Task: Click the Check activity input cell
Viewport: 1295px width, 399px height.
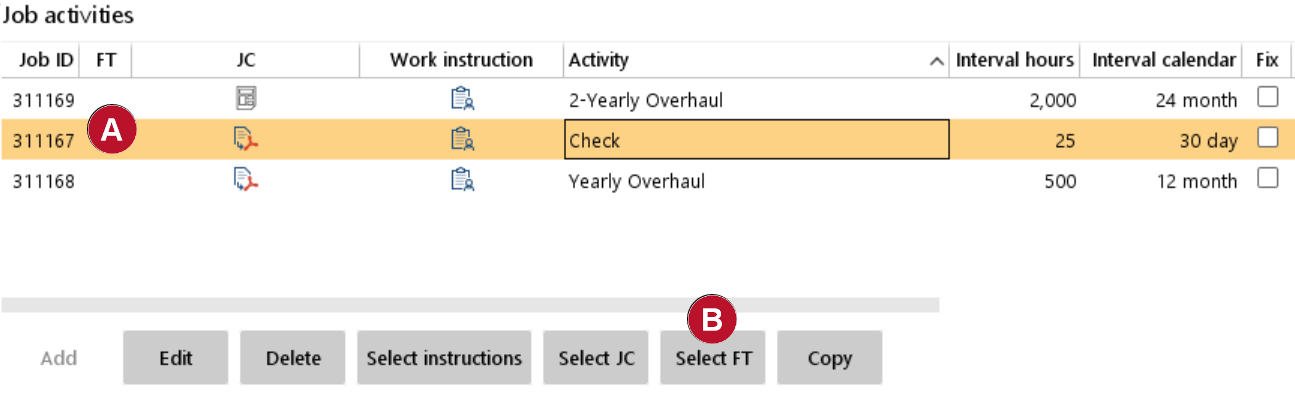Action: (757, 140)
